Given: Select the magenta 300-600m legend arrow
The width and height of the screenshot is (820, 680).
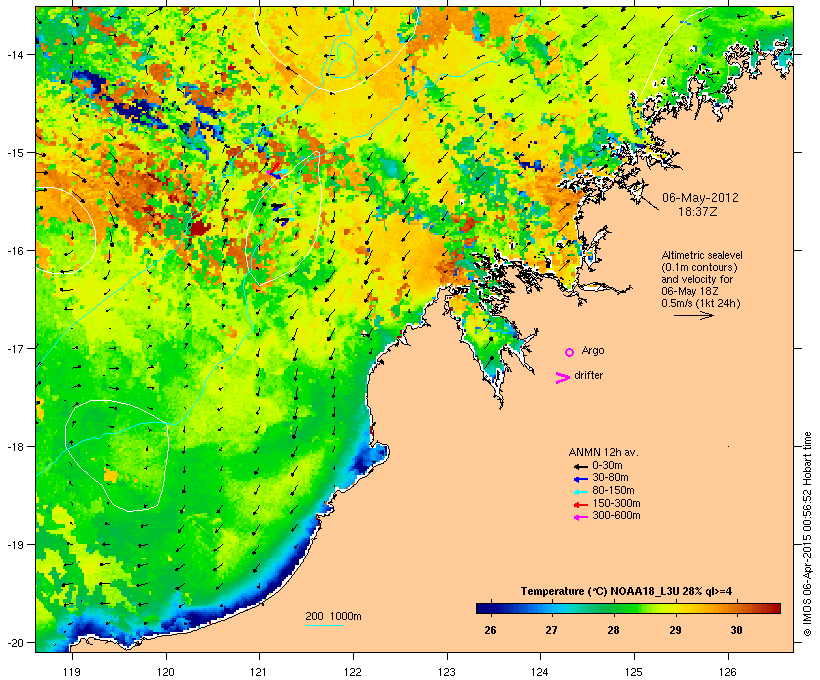Looking at the screenshot, I should tap(581, 517).
